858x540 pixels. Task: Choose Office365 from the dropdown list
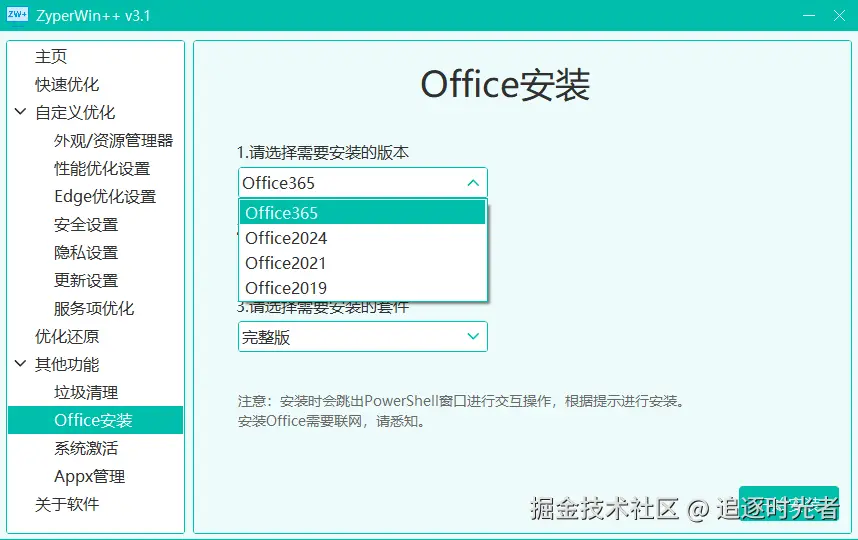click(x=362, y=212)
